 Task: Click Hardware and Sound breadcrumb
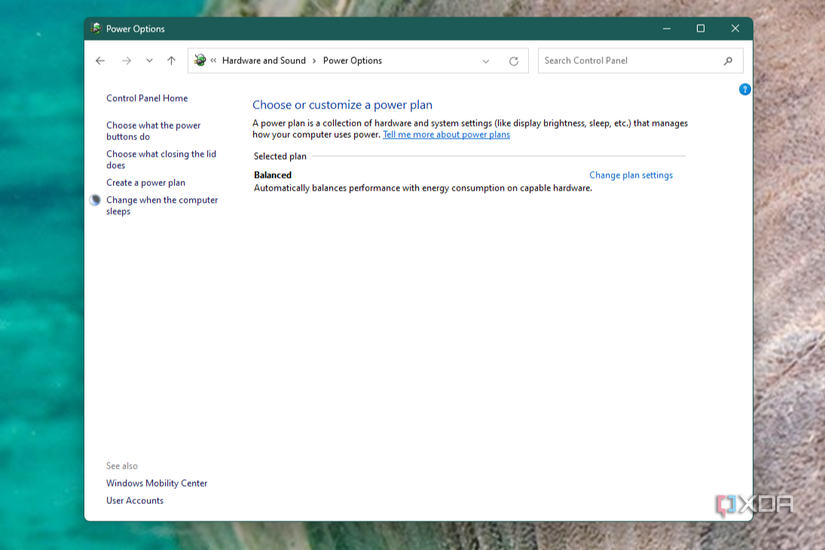264,61
